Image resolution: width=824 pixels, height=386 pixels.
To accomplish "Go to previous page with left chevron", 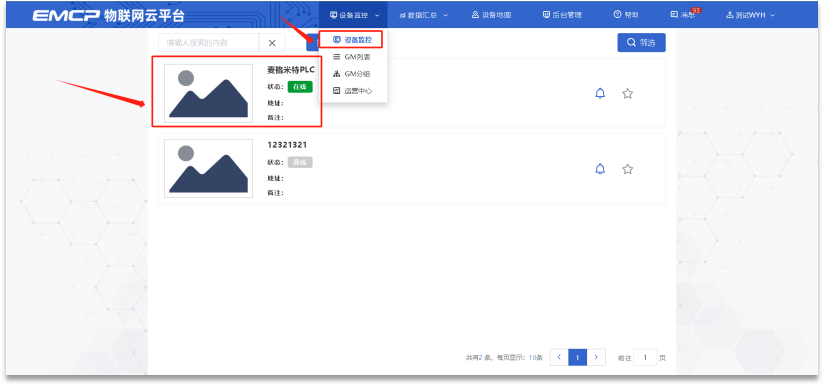I will click(x=559, y=357).
